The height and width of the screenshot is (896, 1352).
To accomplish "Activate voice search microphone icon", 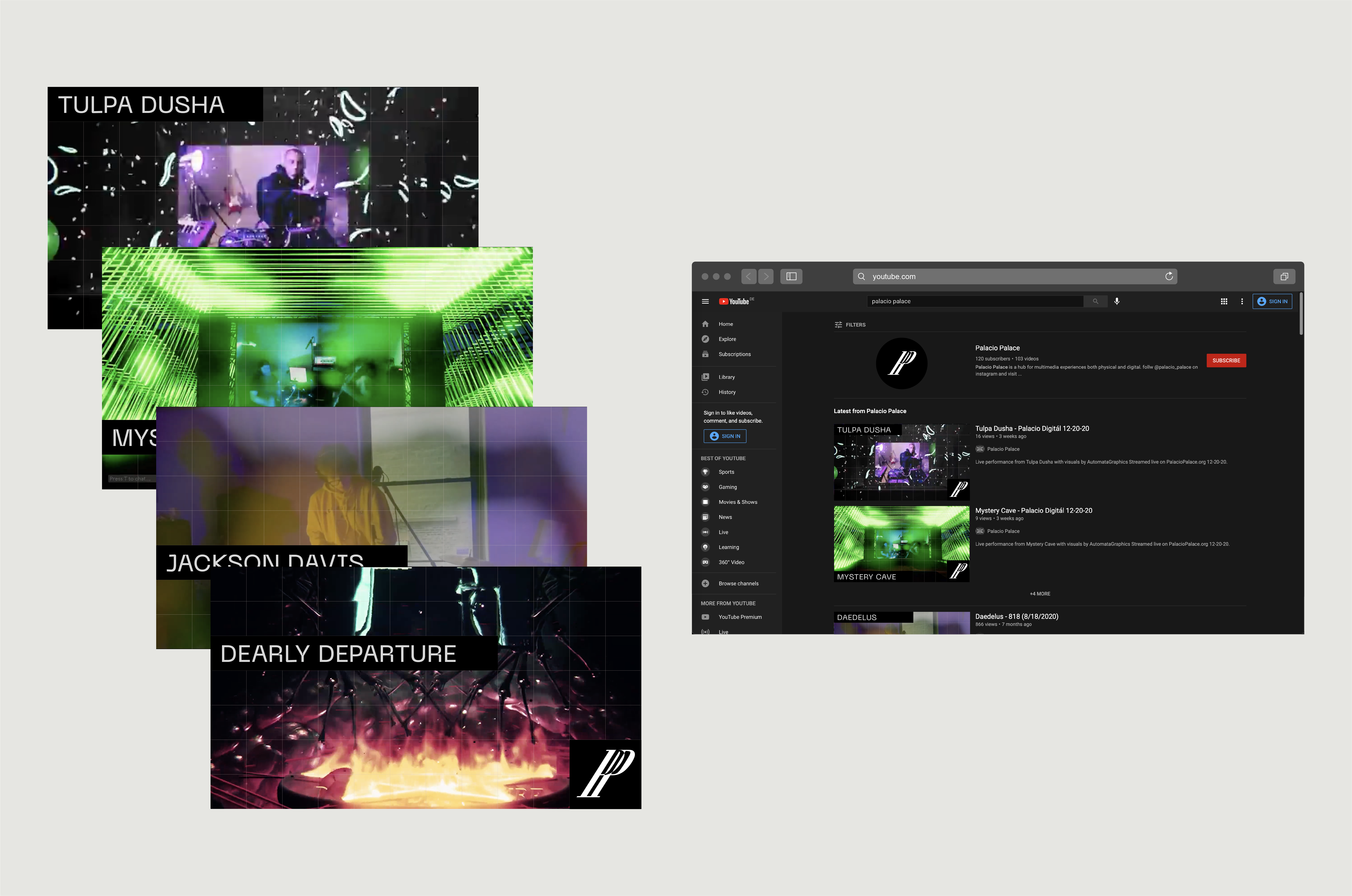I will point(1117,301).
